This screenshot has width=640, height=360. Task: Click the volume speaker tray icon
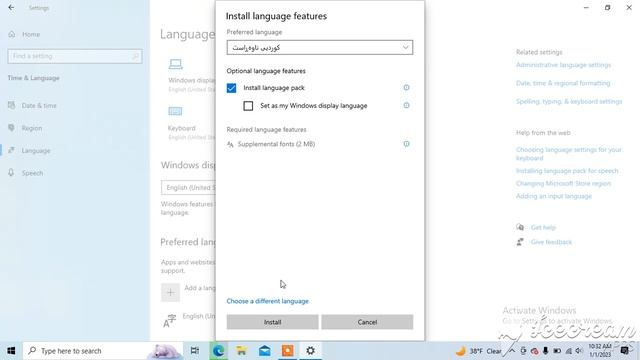[x=579, y=351]
